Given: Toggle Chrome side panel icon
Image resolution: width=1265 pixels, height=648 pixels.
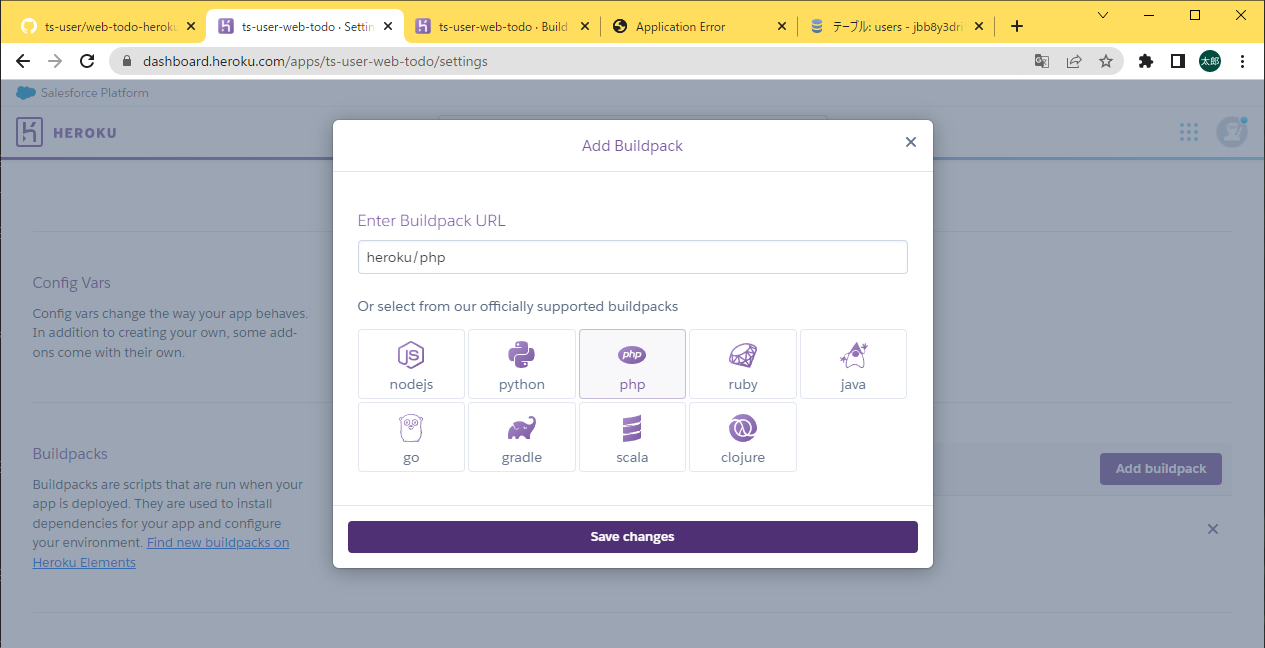Looking at the screenshot, I should tap(1178, 61).
